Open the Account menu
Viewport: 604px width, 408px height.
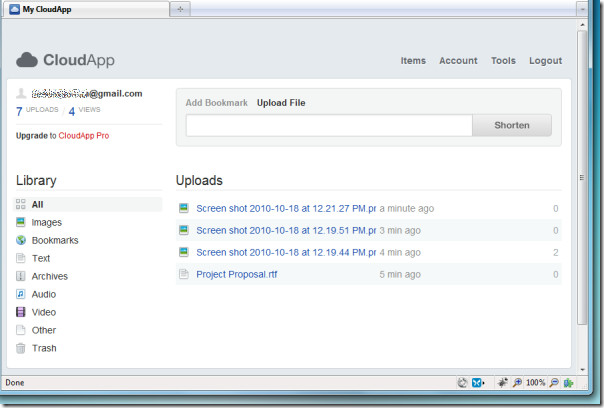coord(458,60)
